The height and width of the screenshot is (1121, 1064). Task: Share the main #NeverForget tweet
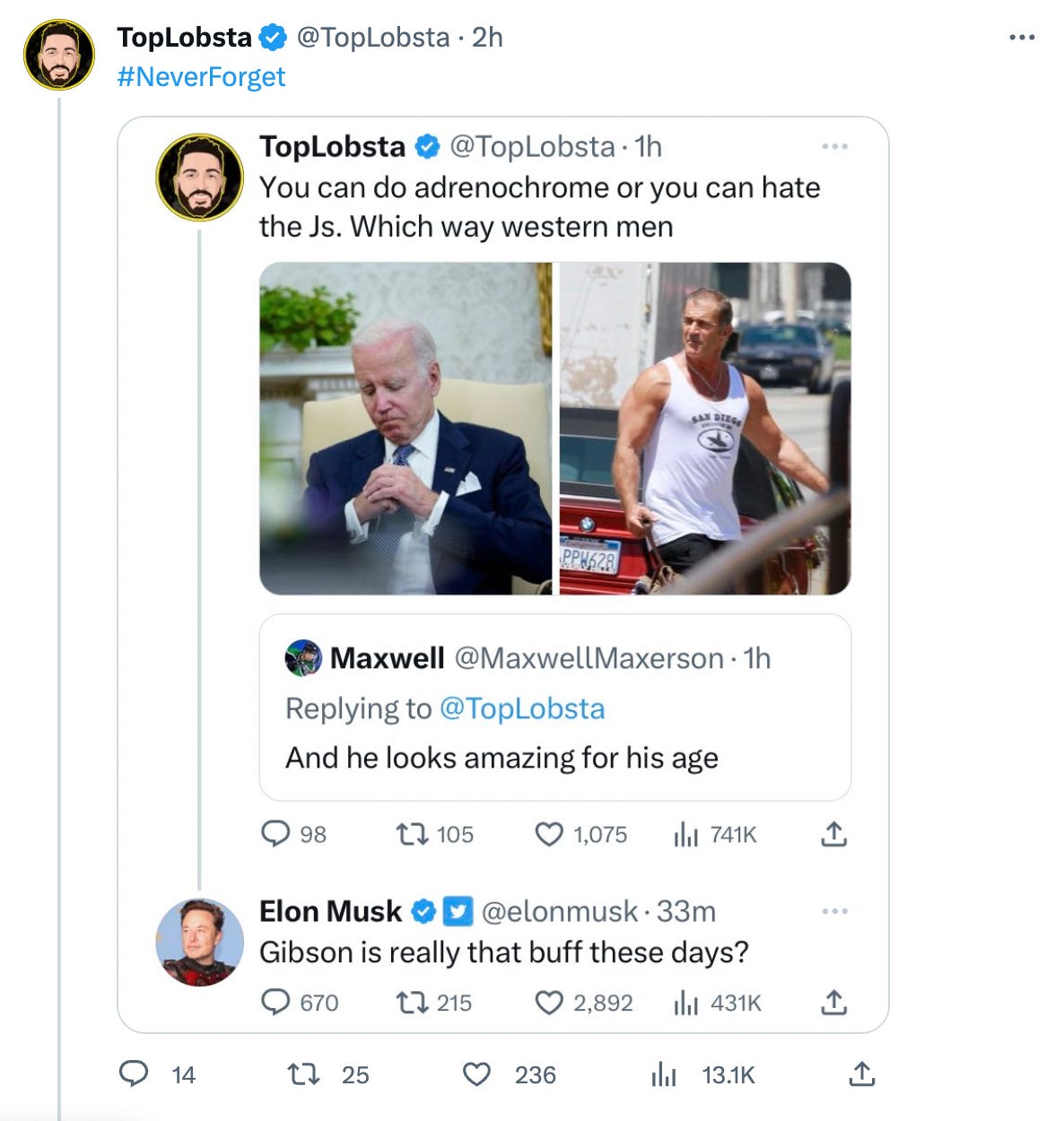click(x=861, y=1073)
